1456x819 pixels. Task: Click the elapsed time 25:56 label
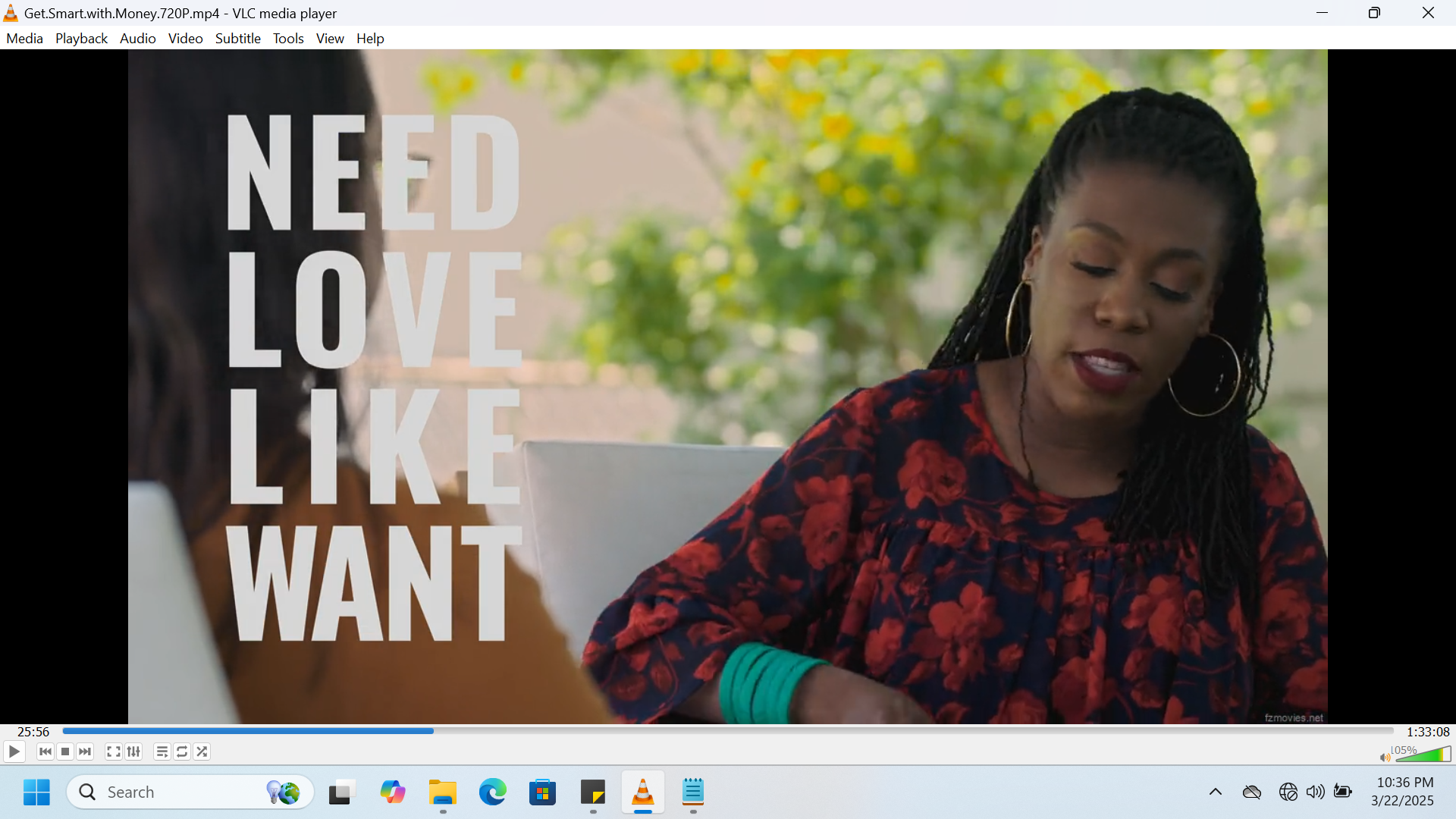point(33,732)
